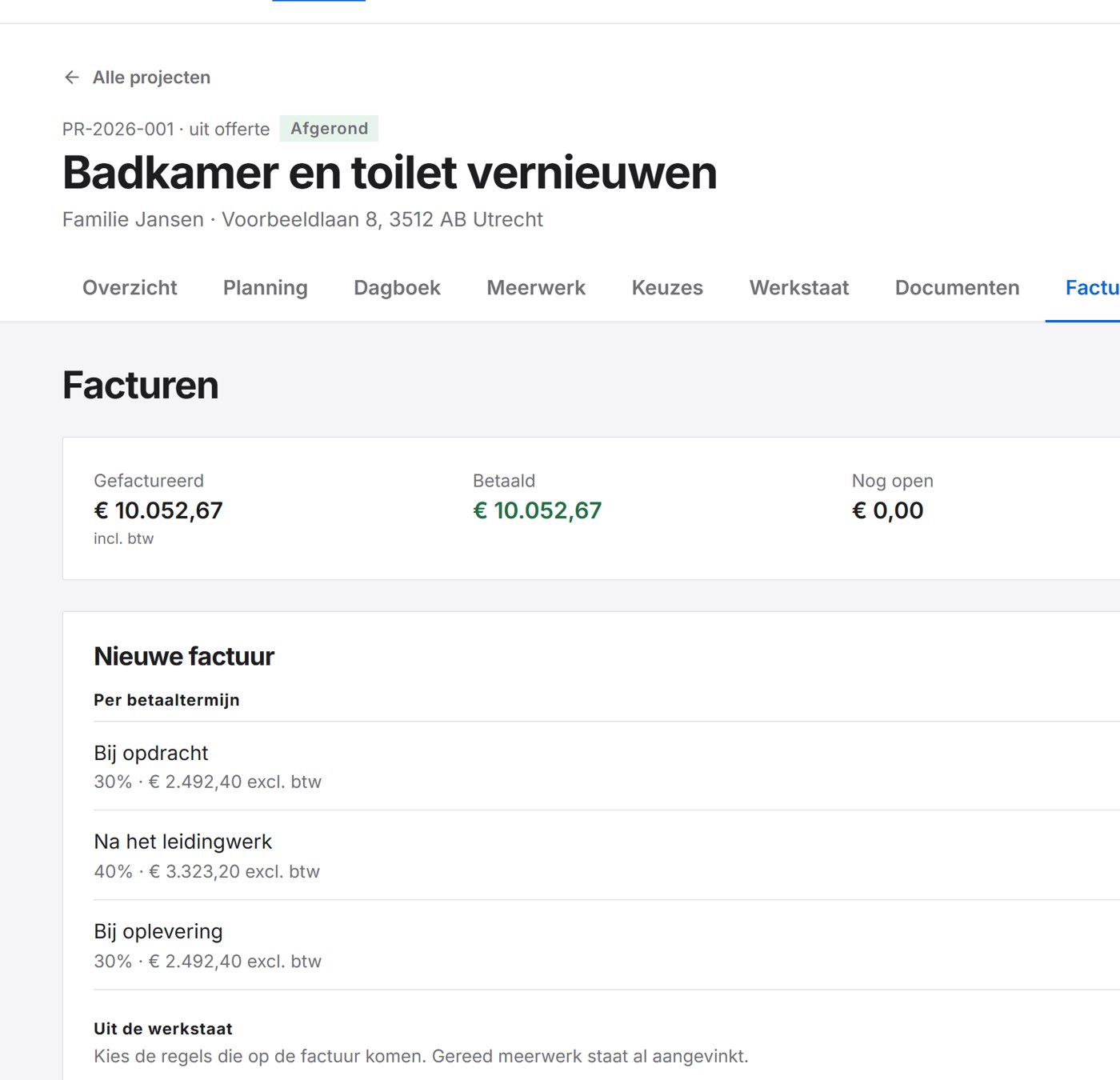Switch to the Keuzes tab
Screen dimensions: 1120x1080
667,288
